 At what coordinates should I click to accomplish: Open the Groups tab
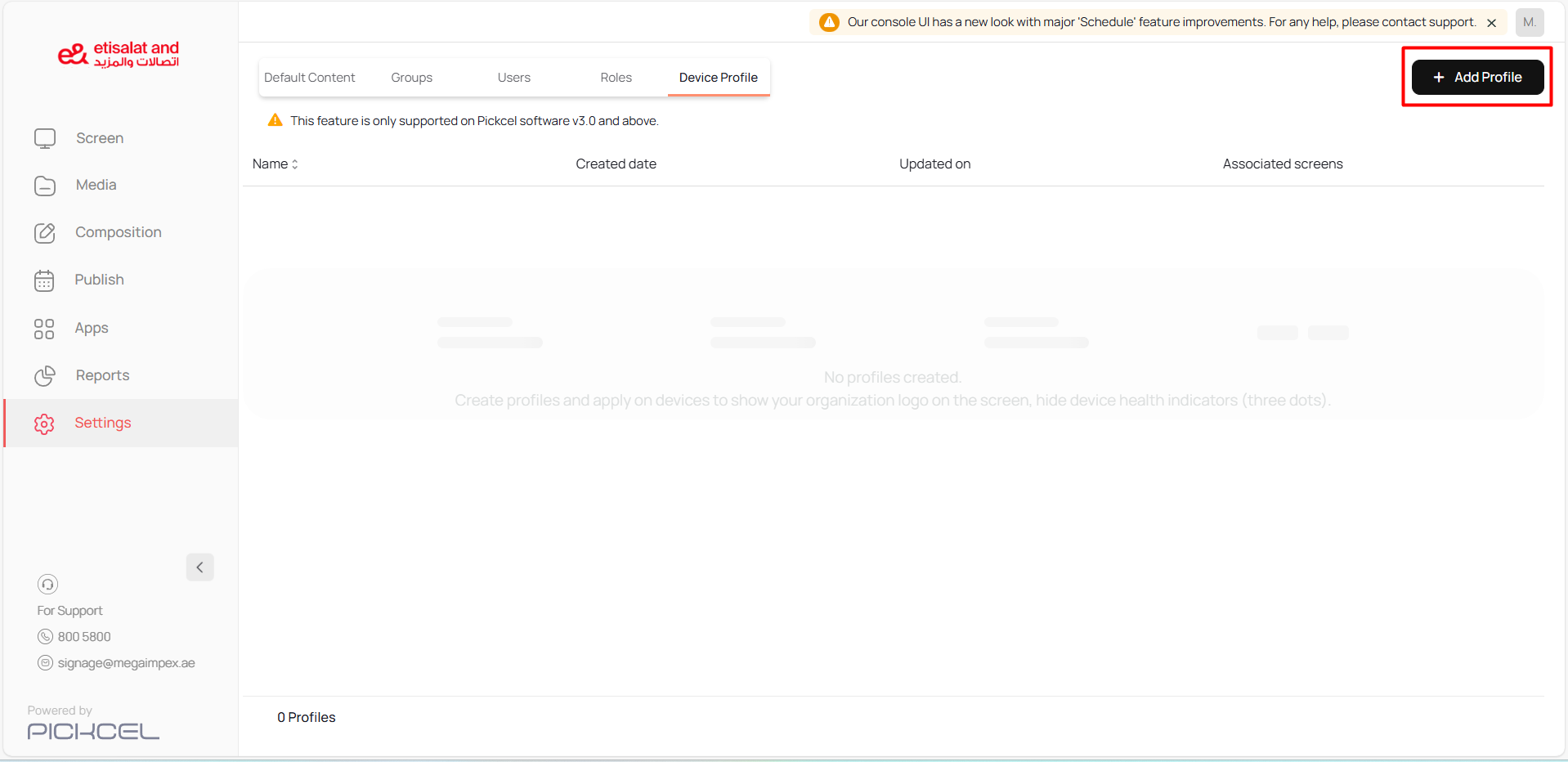(411, 78)
